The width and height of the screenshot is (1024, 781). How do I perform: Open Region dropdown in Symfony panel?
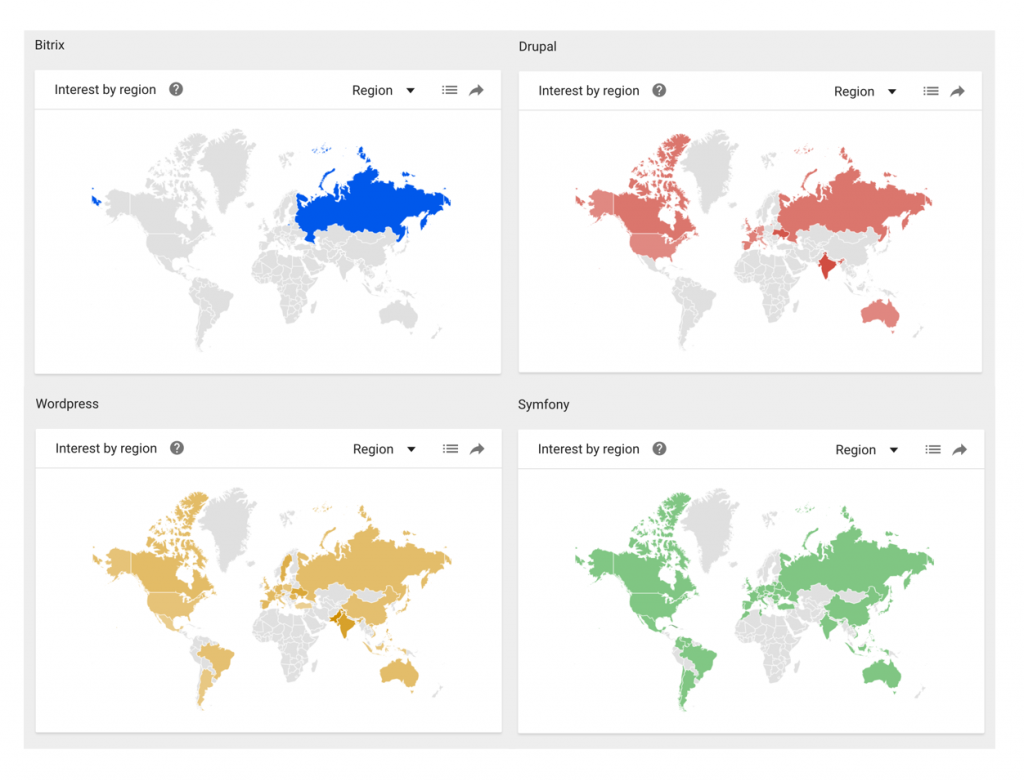867,450
